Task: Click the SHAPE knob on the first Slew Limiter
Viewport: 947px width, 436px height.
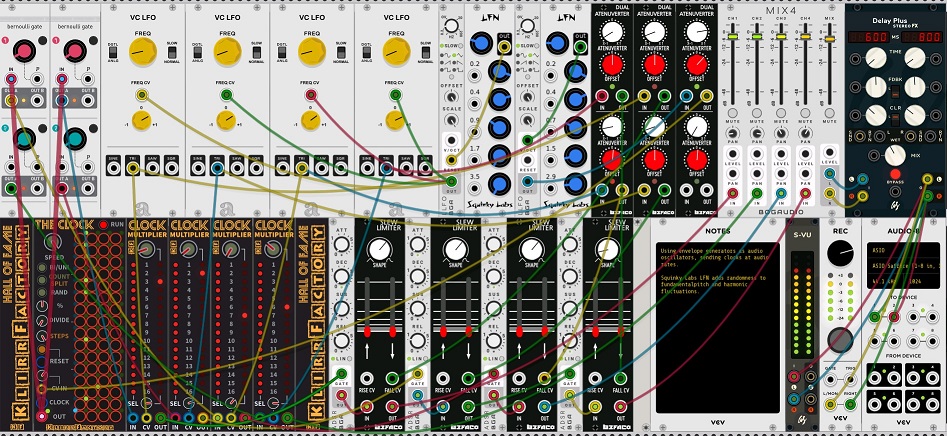Action: pyautogui.click(x=379, y=249)
